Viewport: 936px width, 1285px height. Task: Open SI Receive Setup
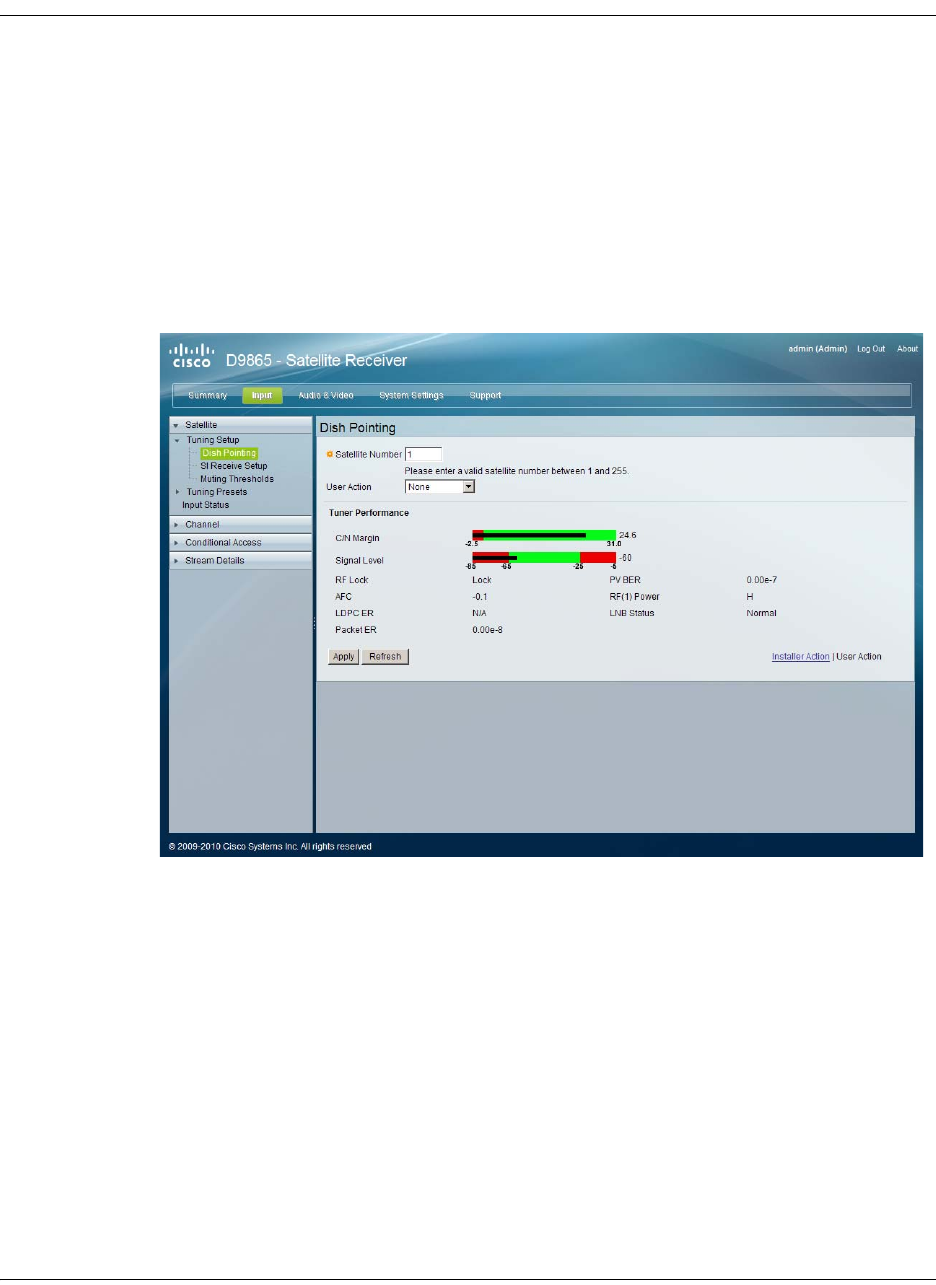234,466
